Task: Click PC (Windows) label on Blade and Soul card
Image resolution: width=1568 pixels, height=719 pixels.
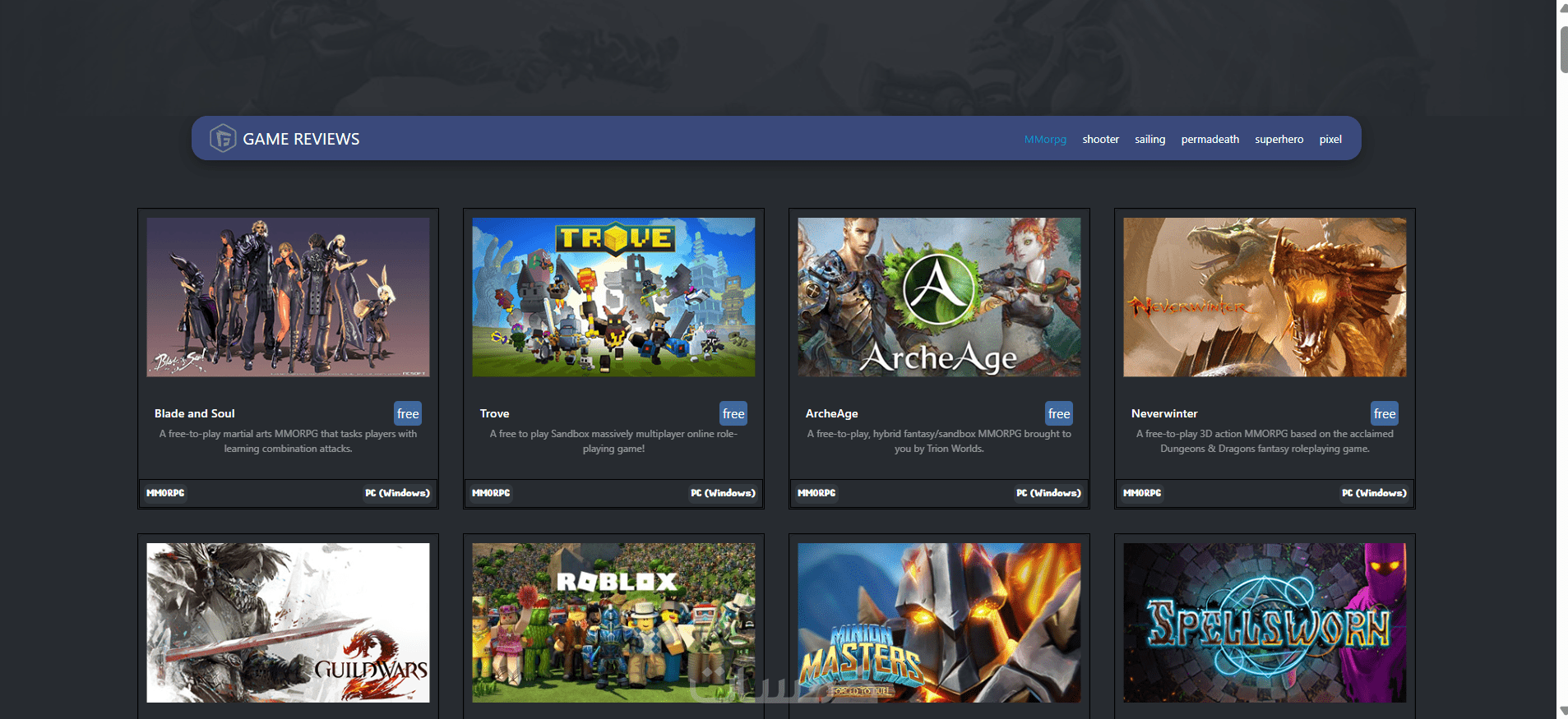Action: point(397,493)
